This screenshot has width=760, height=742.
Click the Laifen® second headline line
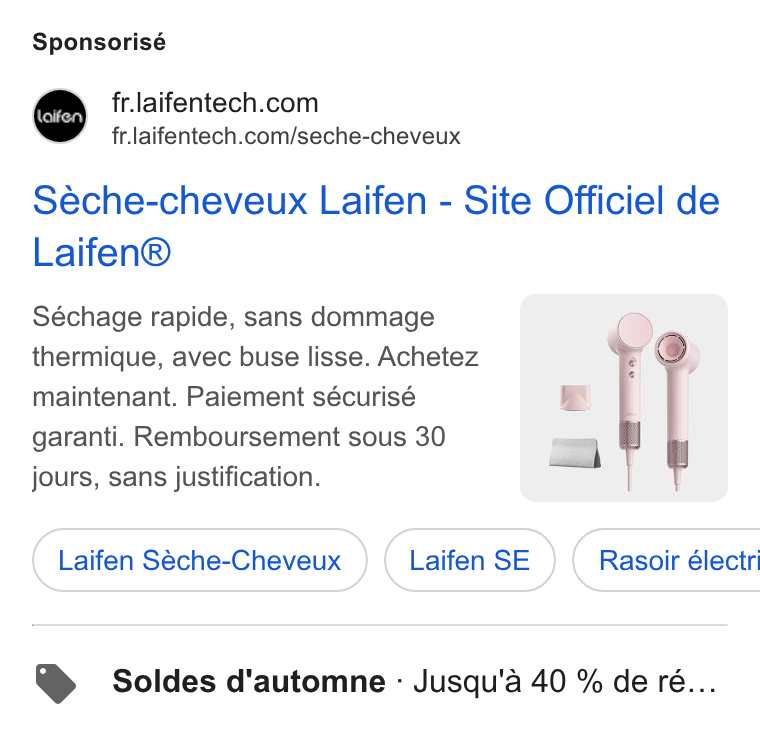[102, 253]
